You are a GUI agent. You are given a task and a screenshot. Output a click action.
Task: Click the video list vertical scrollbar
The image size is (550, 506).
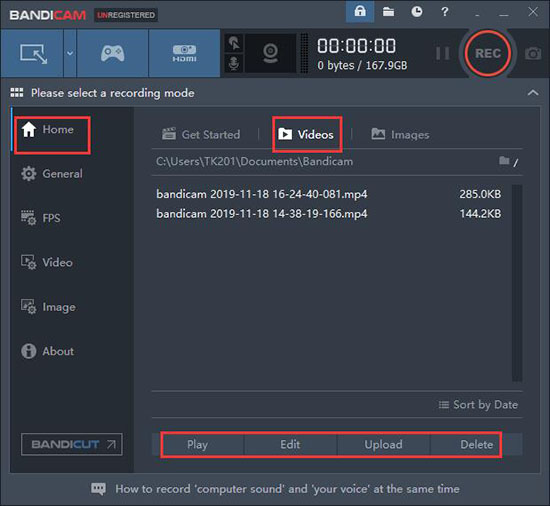pos(517,283)
